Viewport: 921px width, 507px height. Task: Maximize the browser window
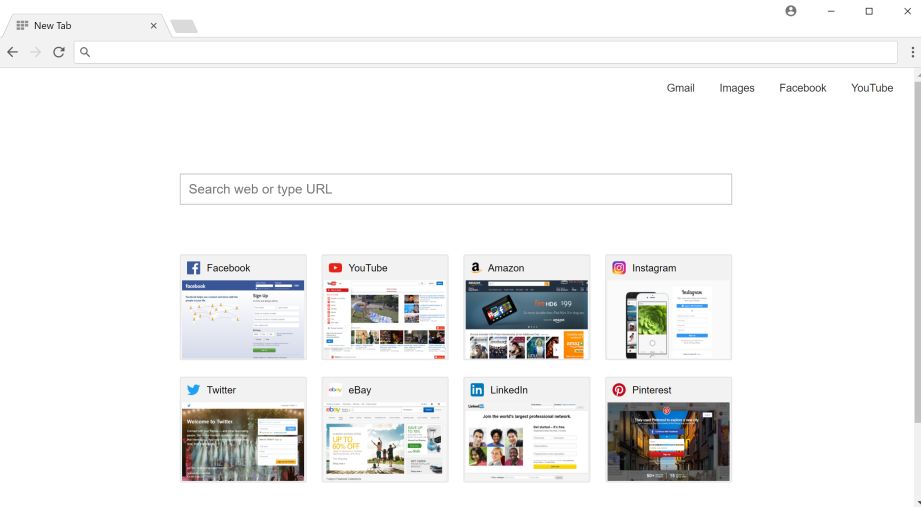click(869, 11)
